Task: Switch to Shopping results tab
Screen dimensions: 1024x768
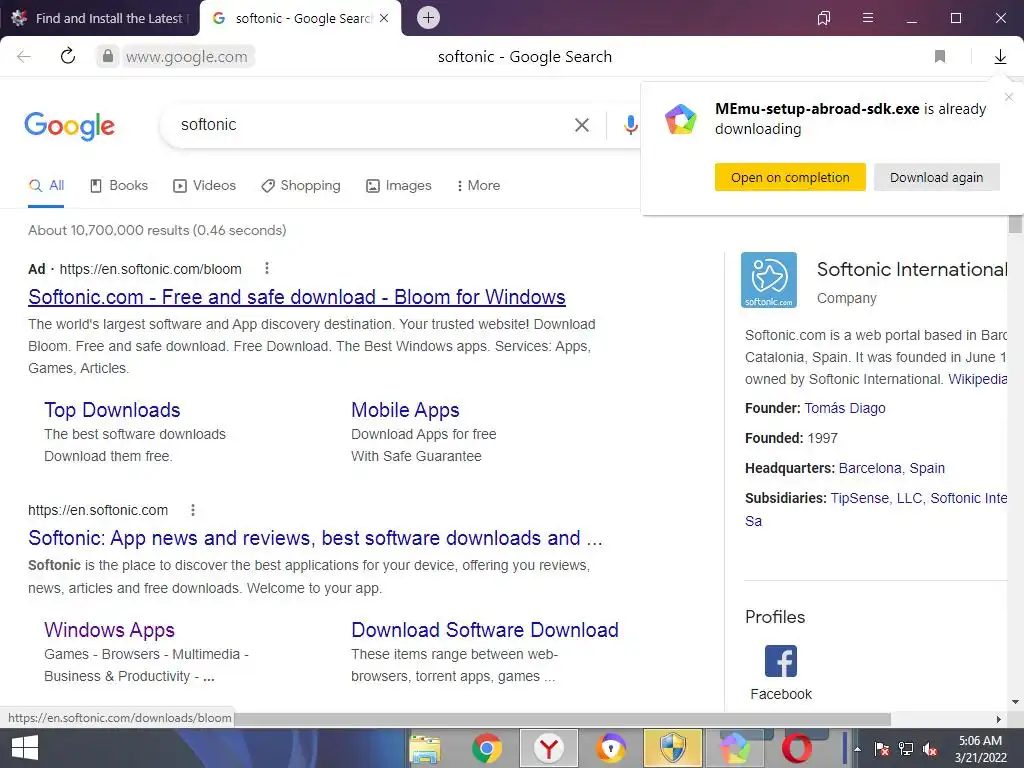Action: [300, 185]
